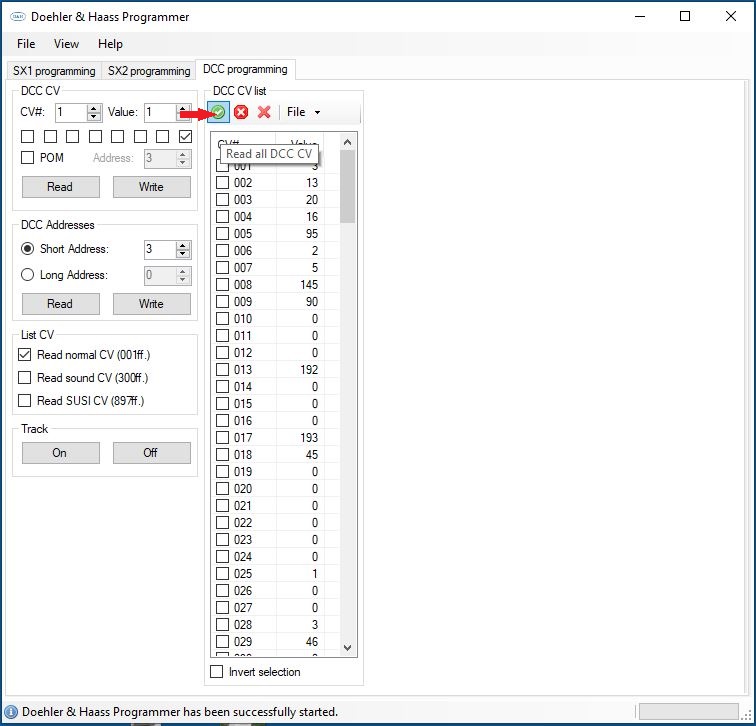Toggle the Invert selection checkbox
This screenshot has height=726, width=756.
pyautogui.click(x=216, y=672)
